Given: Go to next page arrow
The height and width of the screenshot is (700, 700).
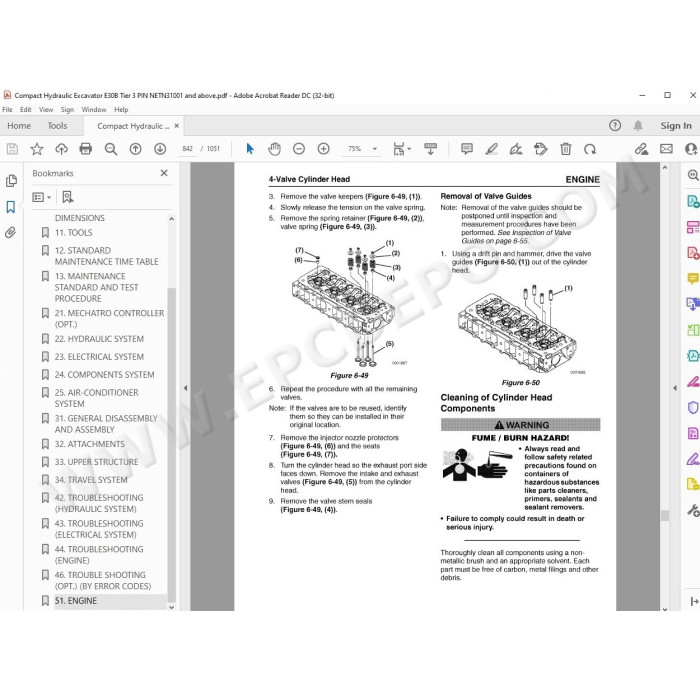Looking at the screenshot, I should tap(160, 149).
